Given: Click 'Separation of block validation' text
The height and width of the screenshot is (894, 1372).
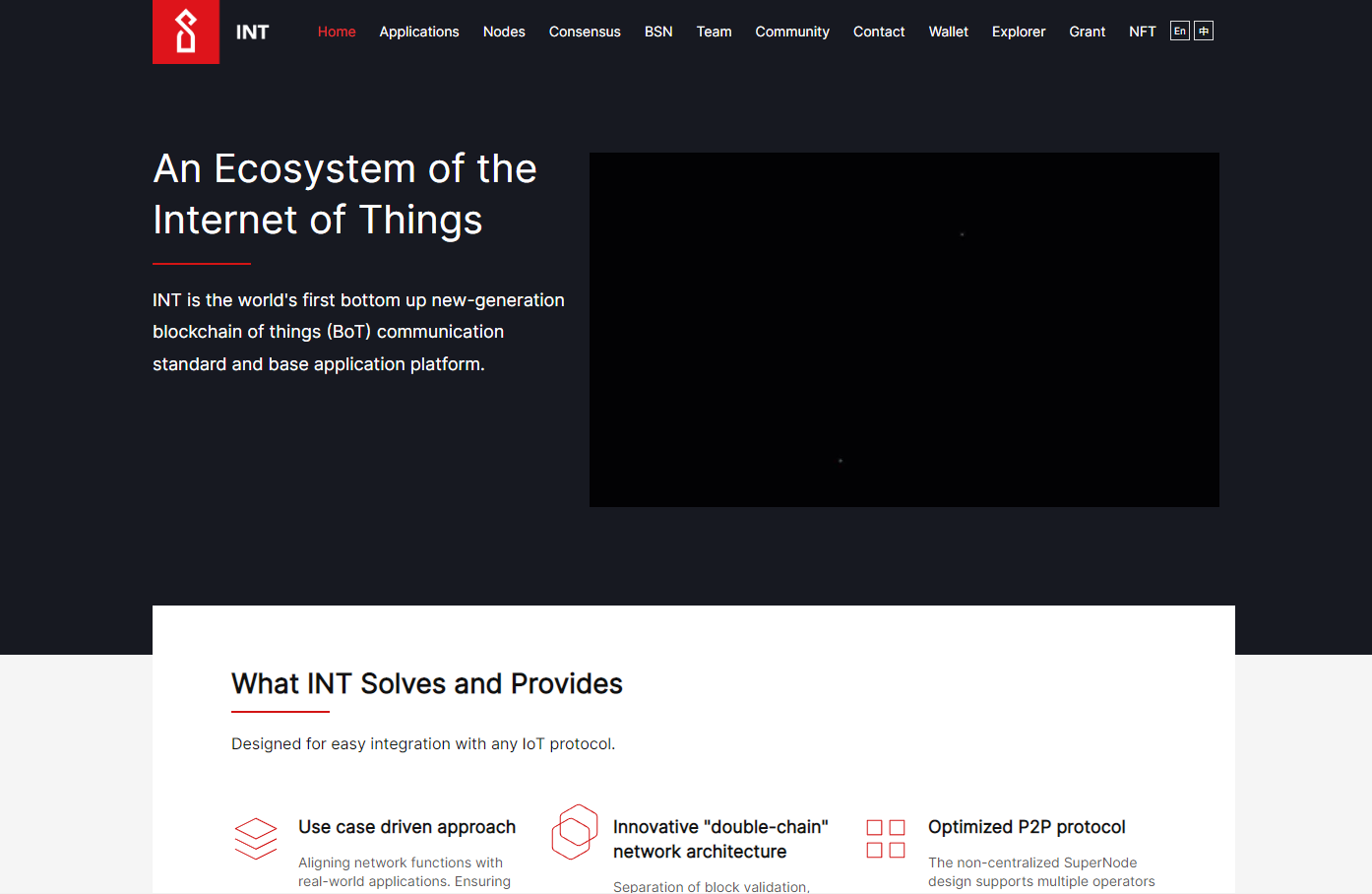Looking at the screenshot, I should [712, 886].
